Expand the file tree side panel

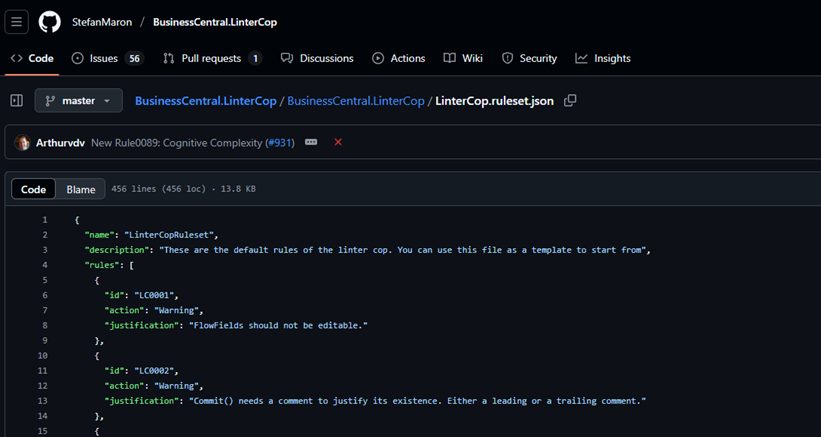click(17, 100)
